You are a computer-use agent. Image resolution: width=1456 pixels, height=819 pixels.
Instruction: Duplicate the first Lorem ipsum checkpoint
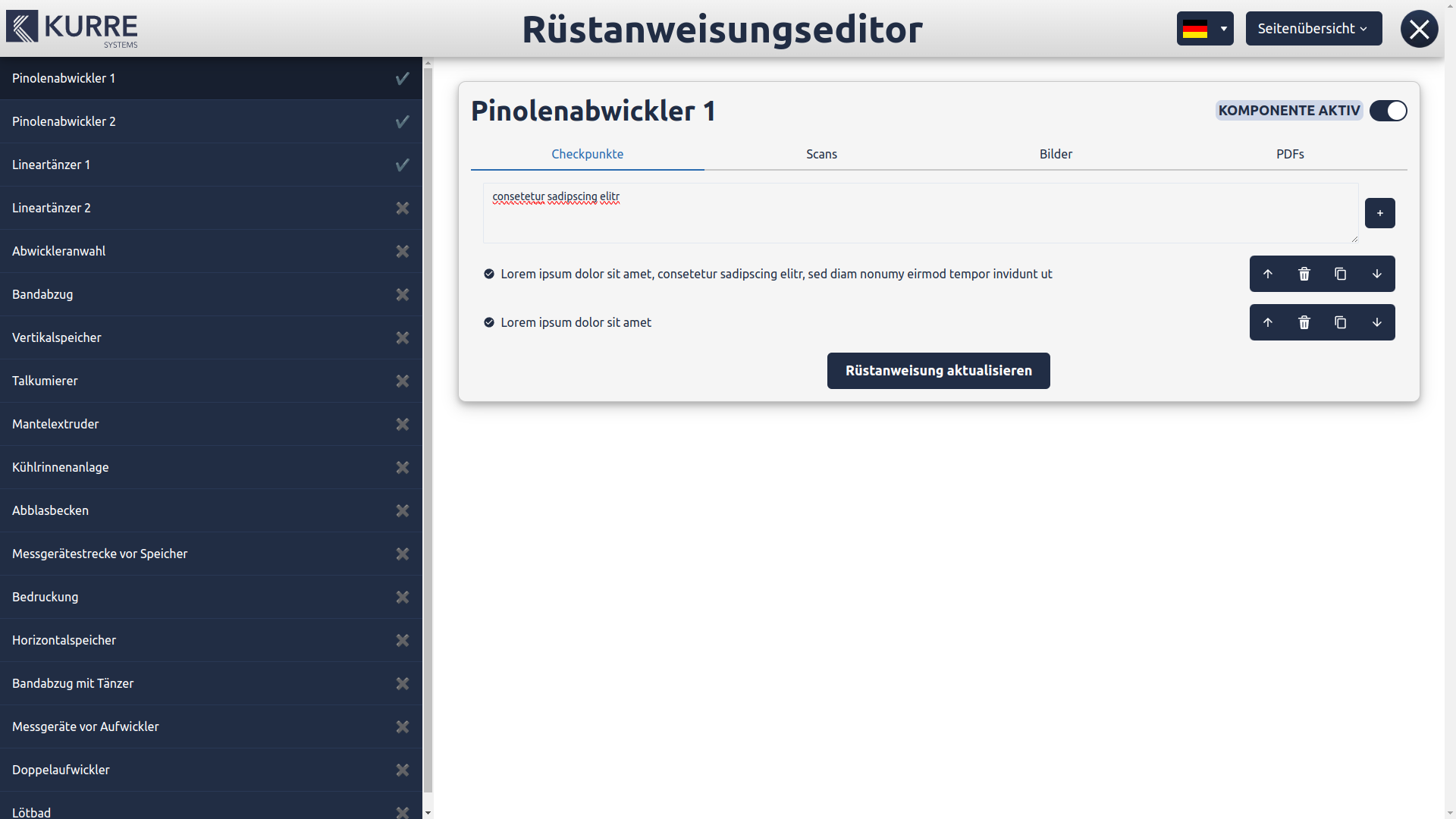(1341, 274)
